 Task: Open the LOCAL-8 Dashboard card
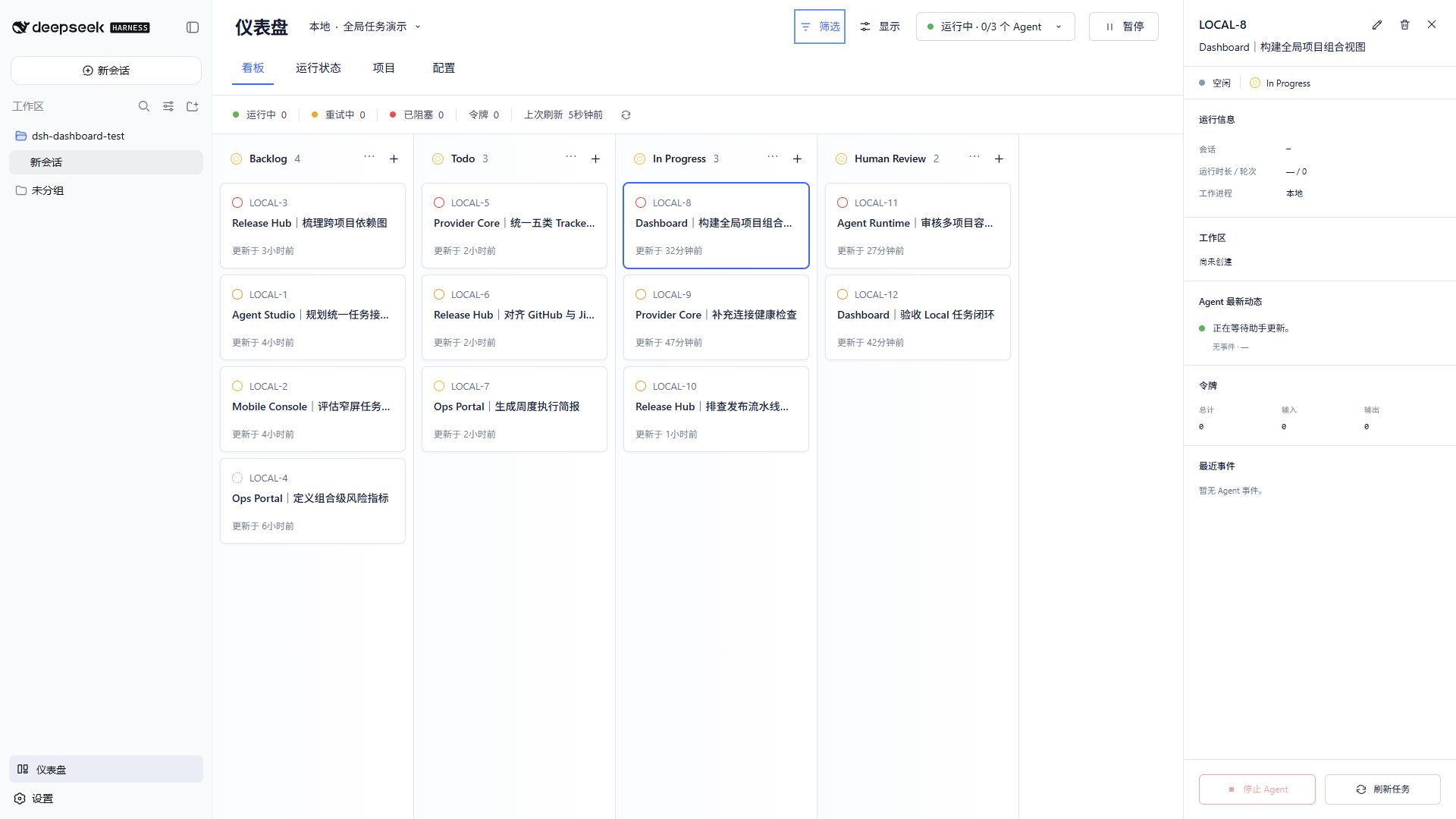click(716, 225)
